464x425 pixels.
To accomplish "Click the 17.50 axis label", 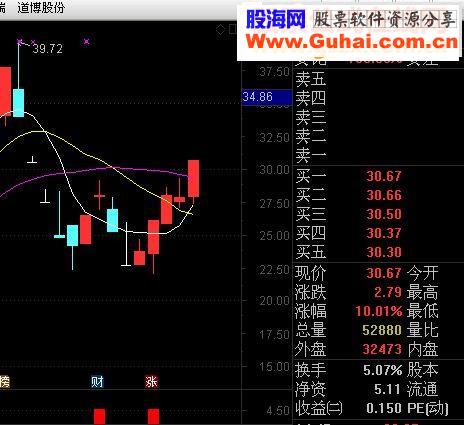I will pos(274,334).
